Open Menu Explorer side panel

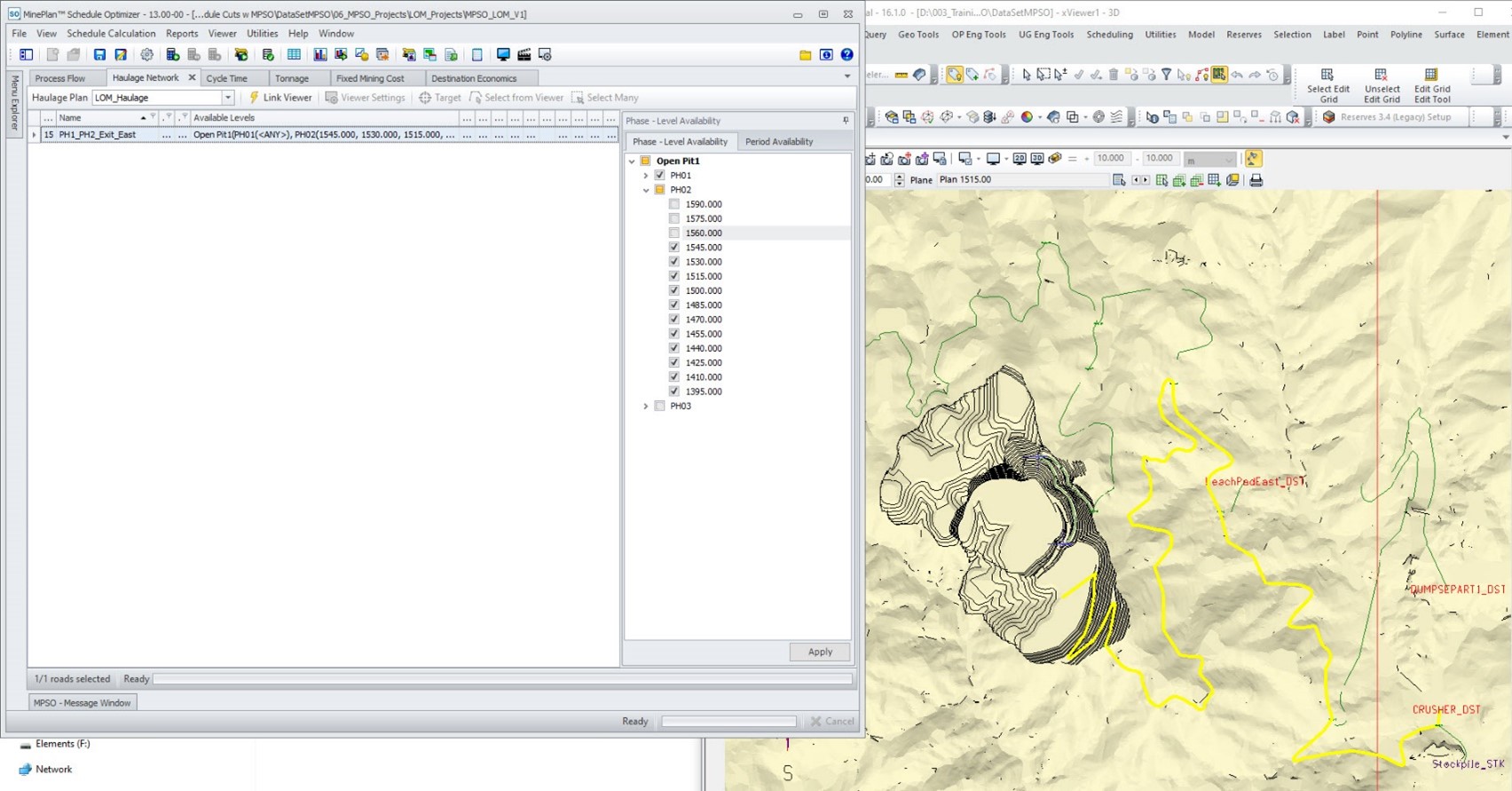point(14,103)
